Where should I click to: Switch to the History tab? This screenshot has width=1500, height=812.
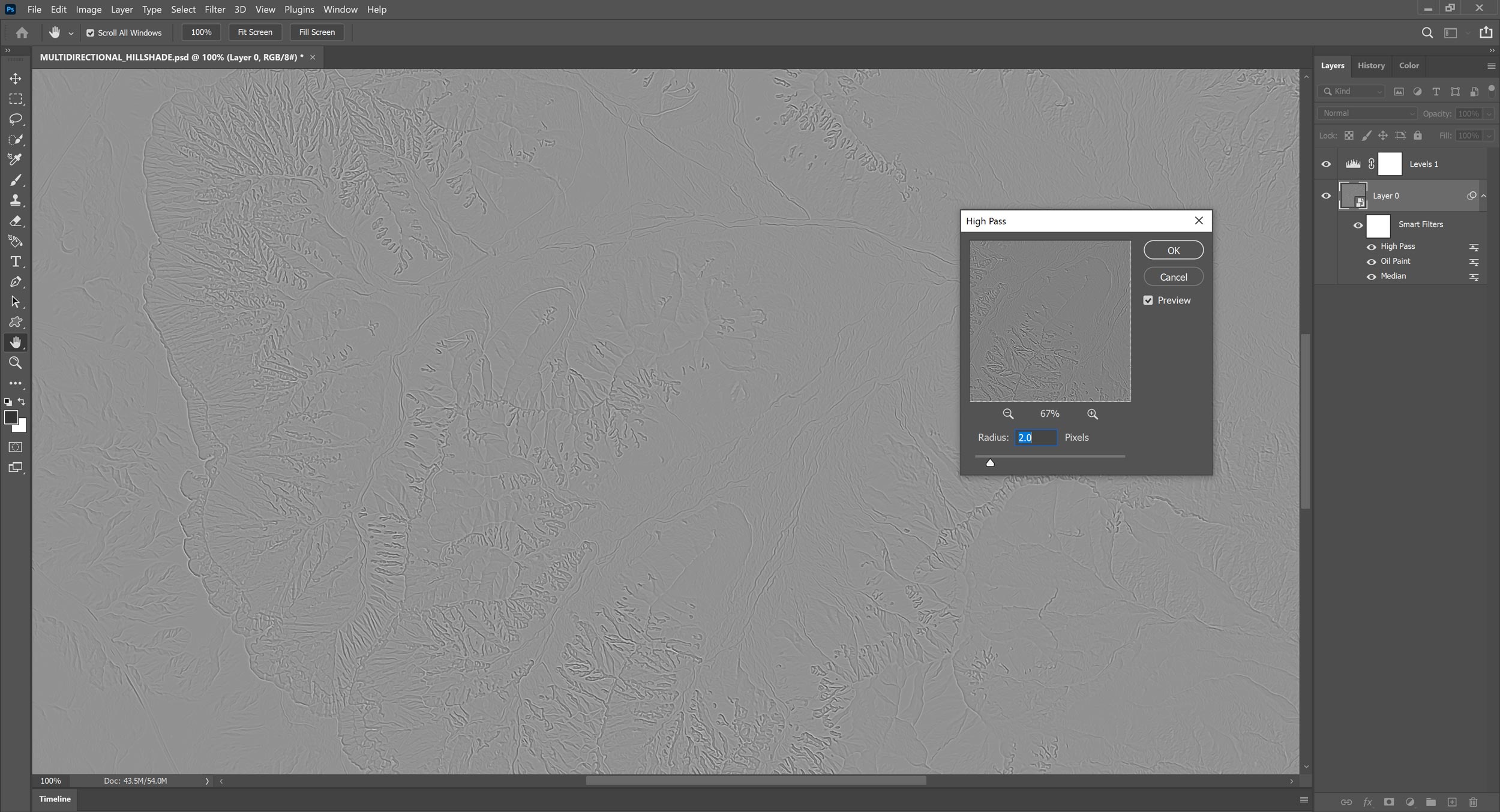pyautogui.click(x=1371, y=65)
